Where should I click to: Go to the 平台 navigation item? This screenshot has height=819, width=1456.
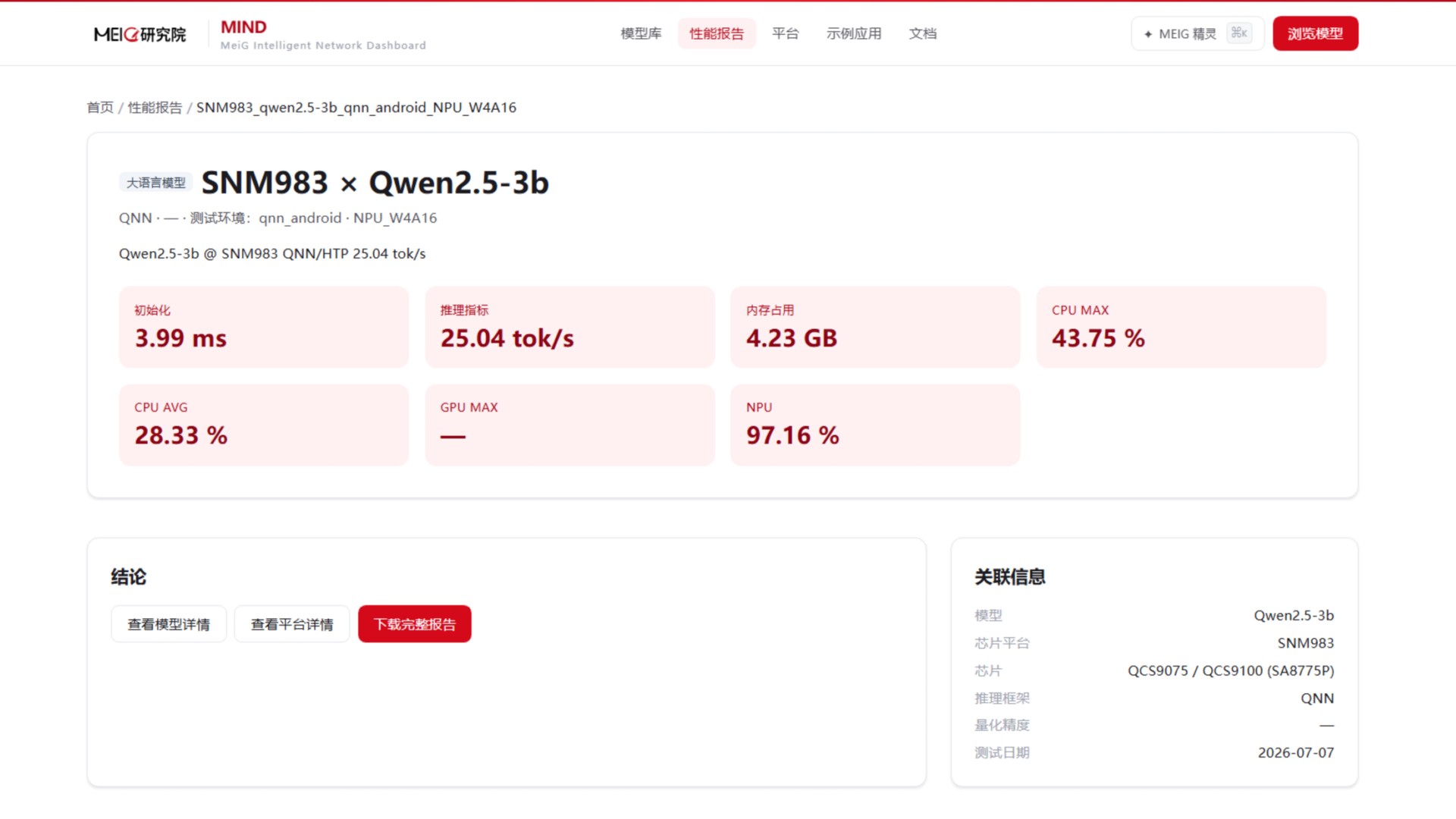[x=785, y=33]
